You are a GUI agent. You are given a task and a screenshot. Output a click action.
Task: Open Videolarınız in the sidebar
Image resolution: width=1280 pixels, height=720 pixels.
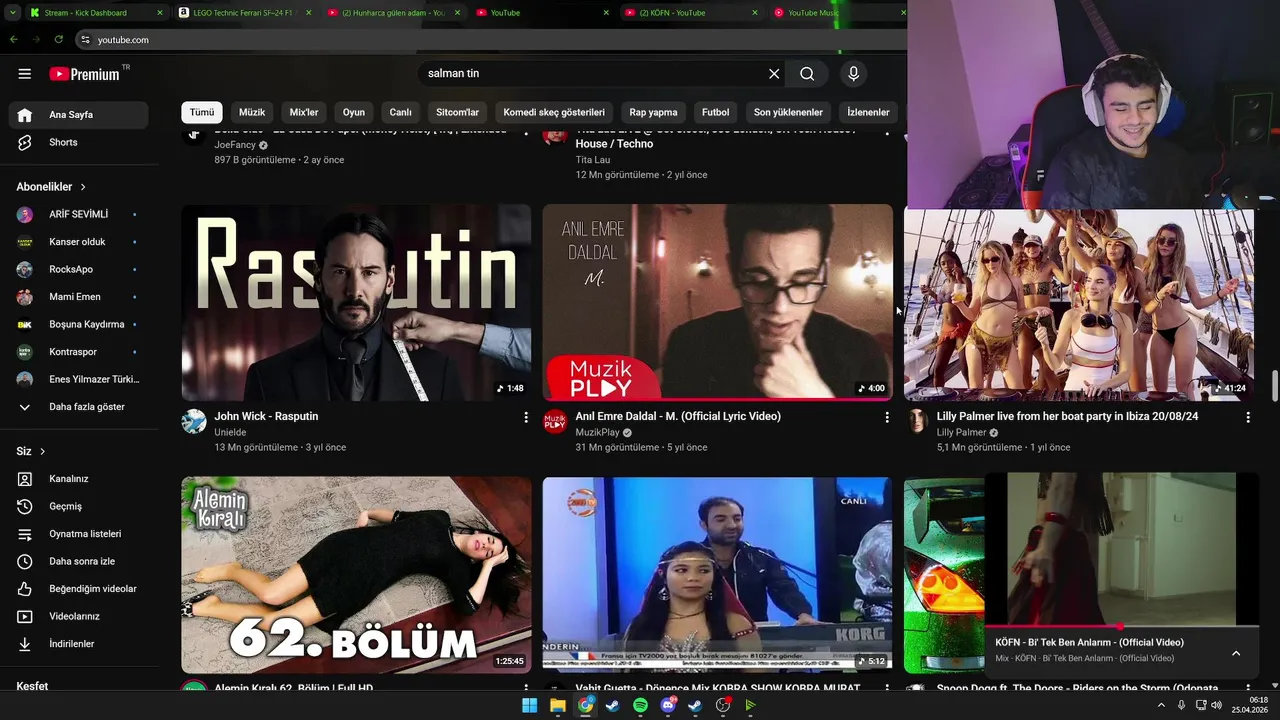[78, 616]
